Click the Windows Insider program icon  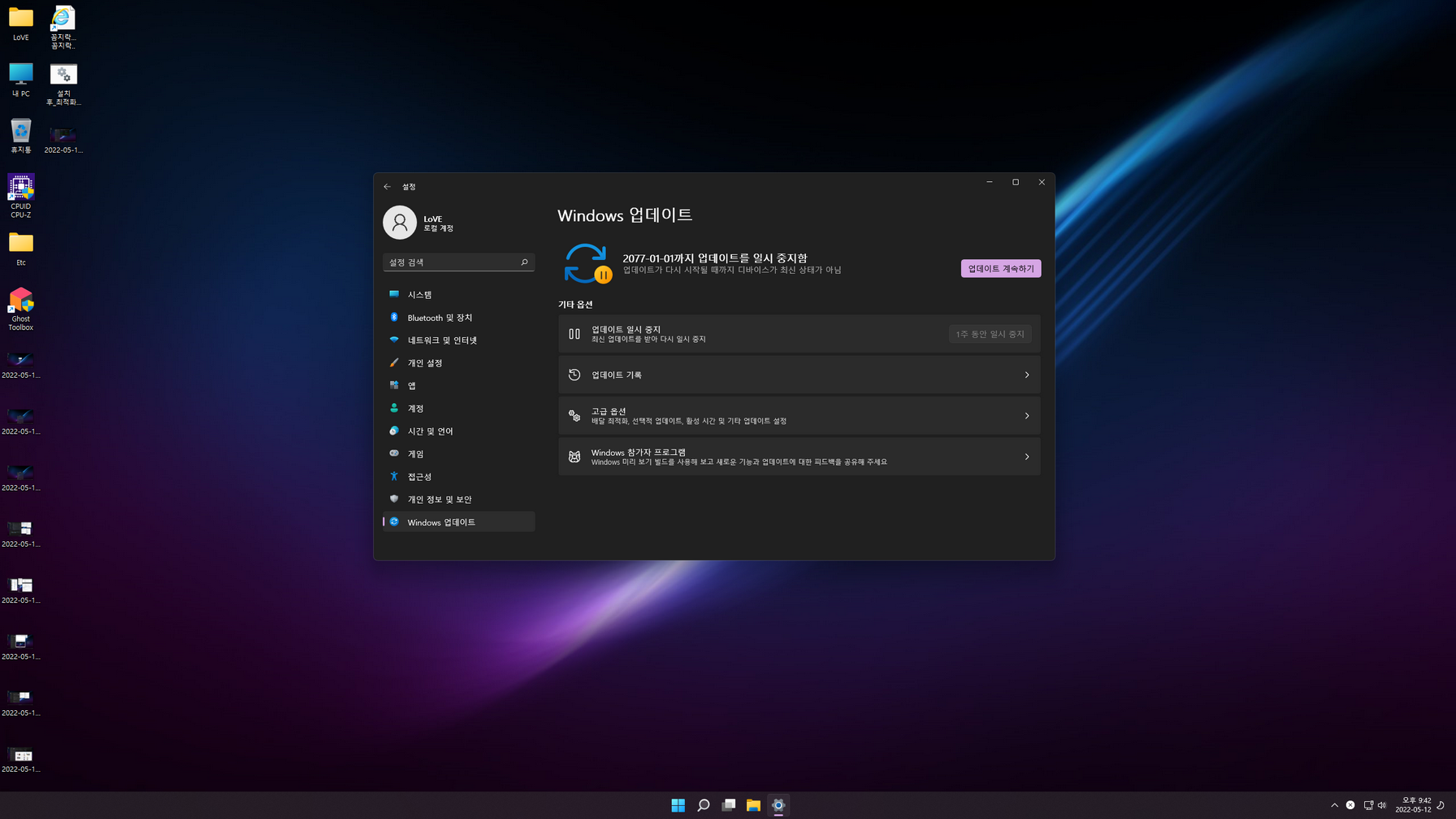click(574, 457)
